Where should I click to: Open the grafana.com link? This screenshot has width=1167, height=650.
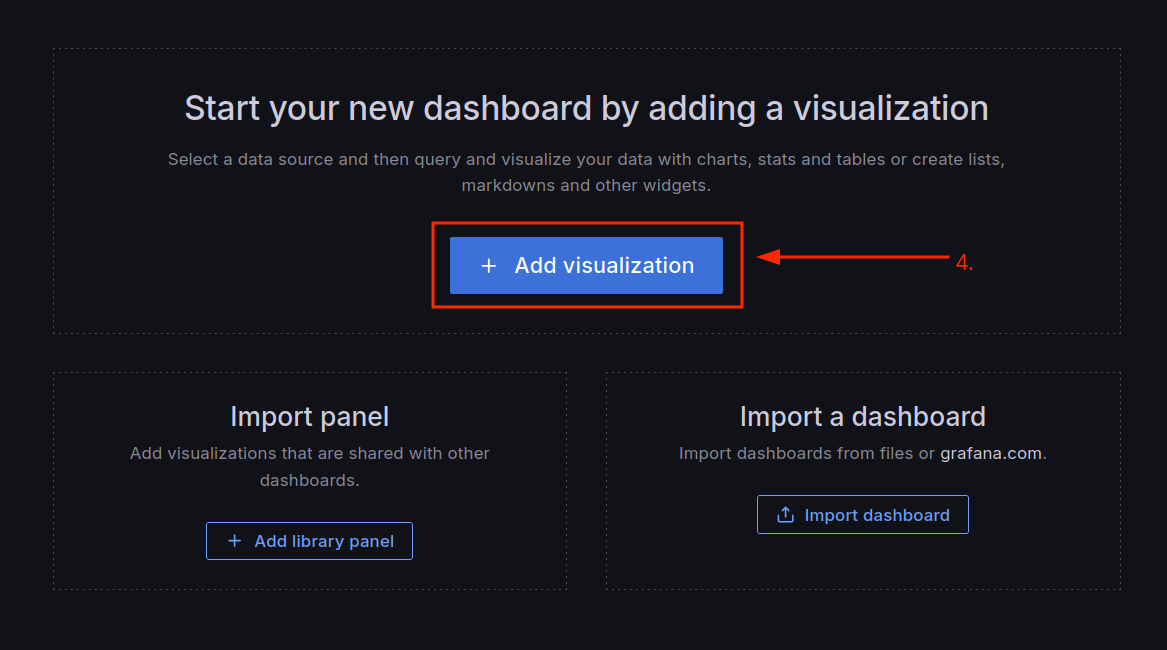pyautogui.click(x=991, y=453)
